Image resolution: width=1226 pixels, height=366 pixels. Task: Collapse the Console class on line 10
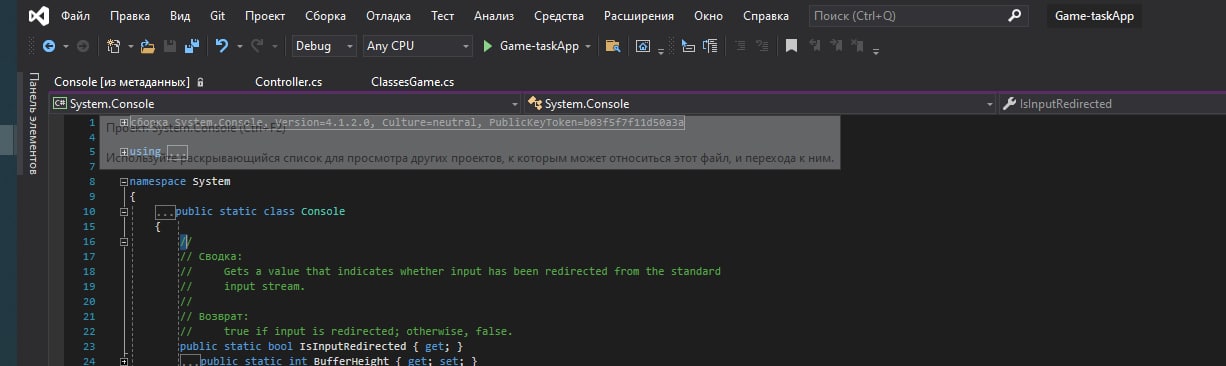(123, 212)
